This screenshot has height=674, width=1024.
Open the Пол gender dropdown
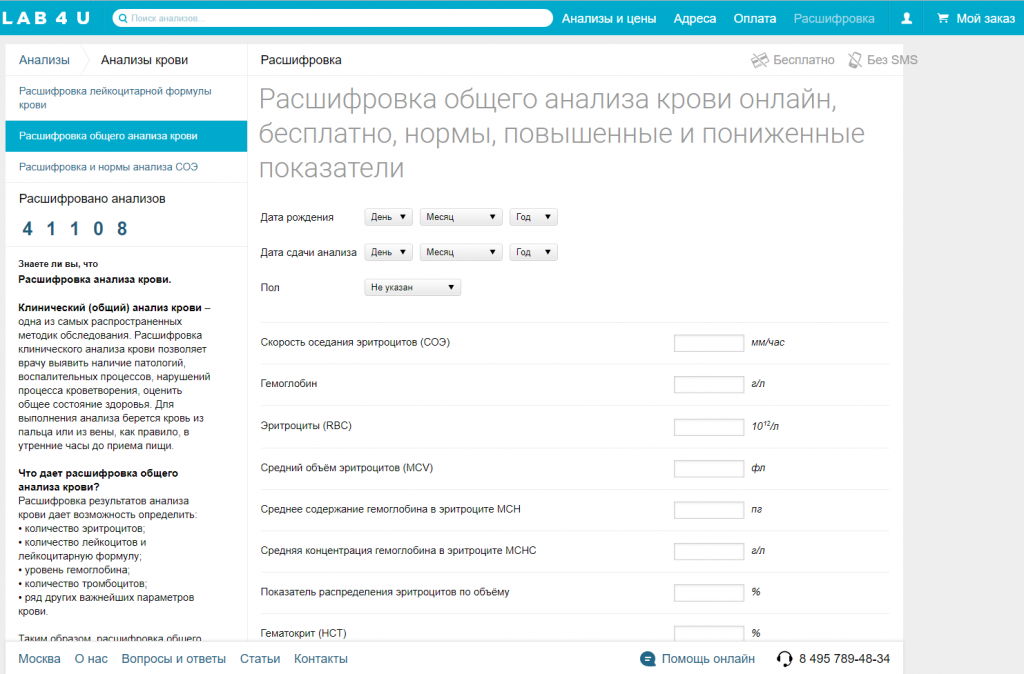coord(412,288)
